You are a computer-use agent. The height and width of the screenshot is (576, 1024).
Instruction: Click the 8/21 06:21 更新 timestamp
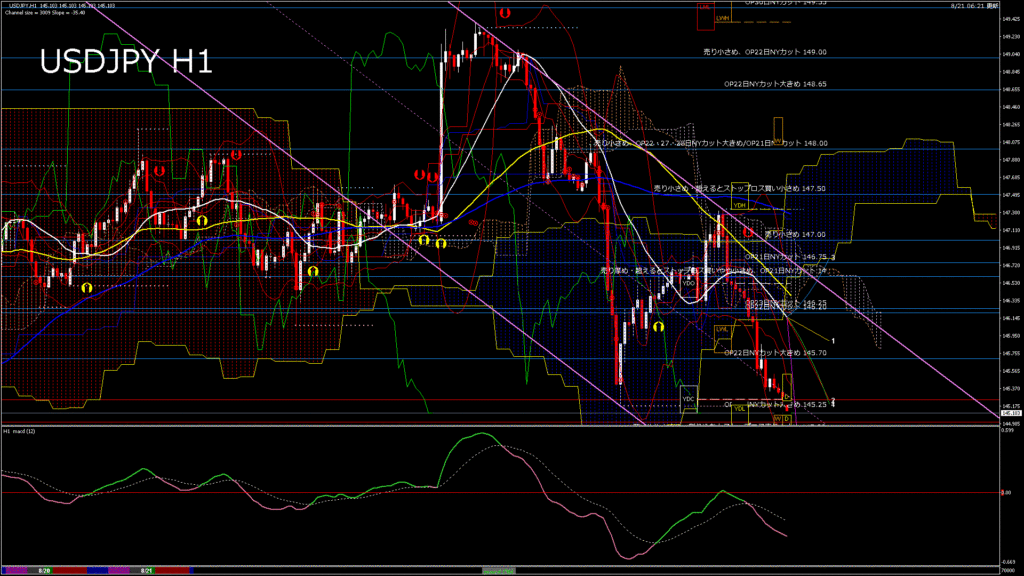(974, 5)
